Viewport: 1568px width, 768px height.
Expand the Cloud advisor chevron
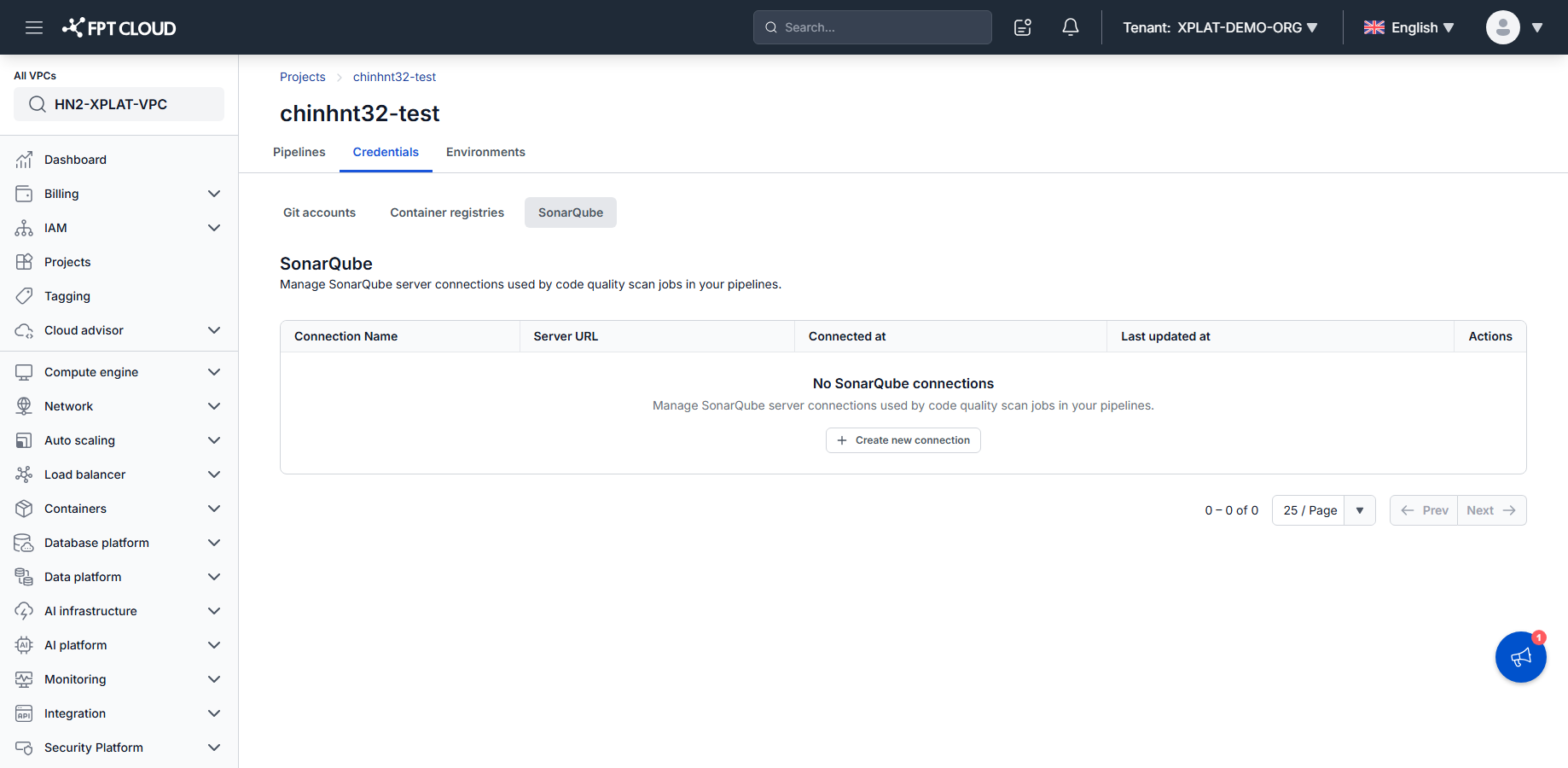pos(214,330)
